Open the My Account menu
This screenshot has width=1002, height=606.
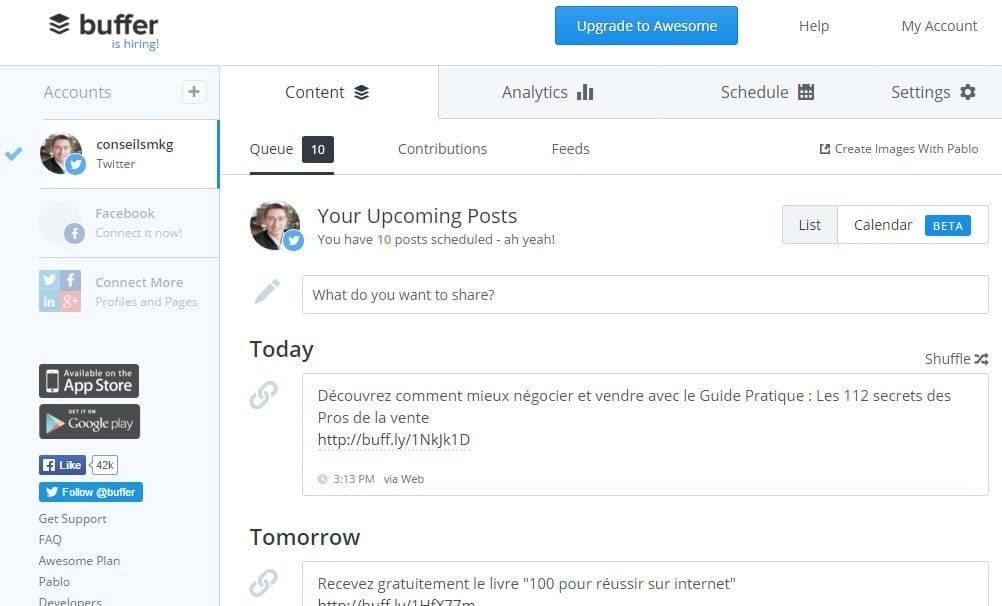(939, 26)
